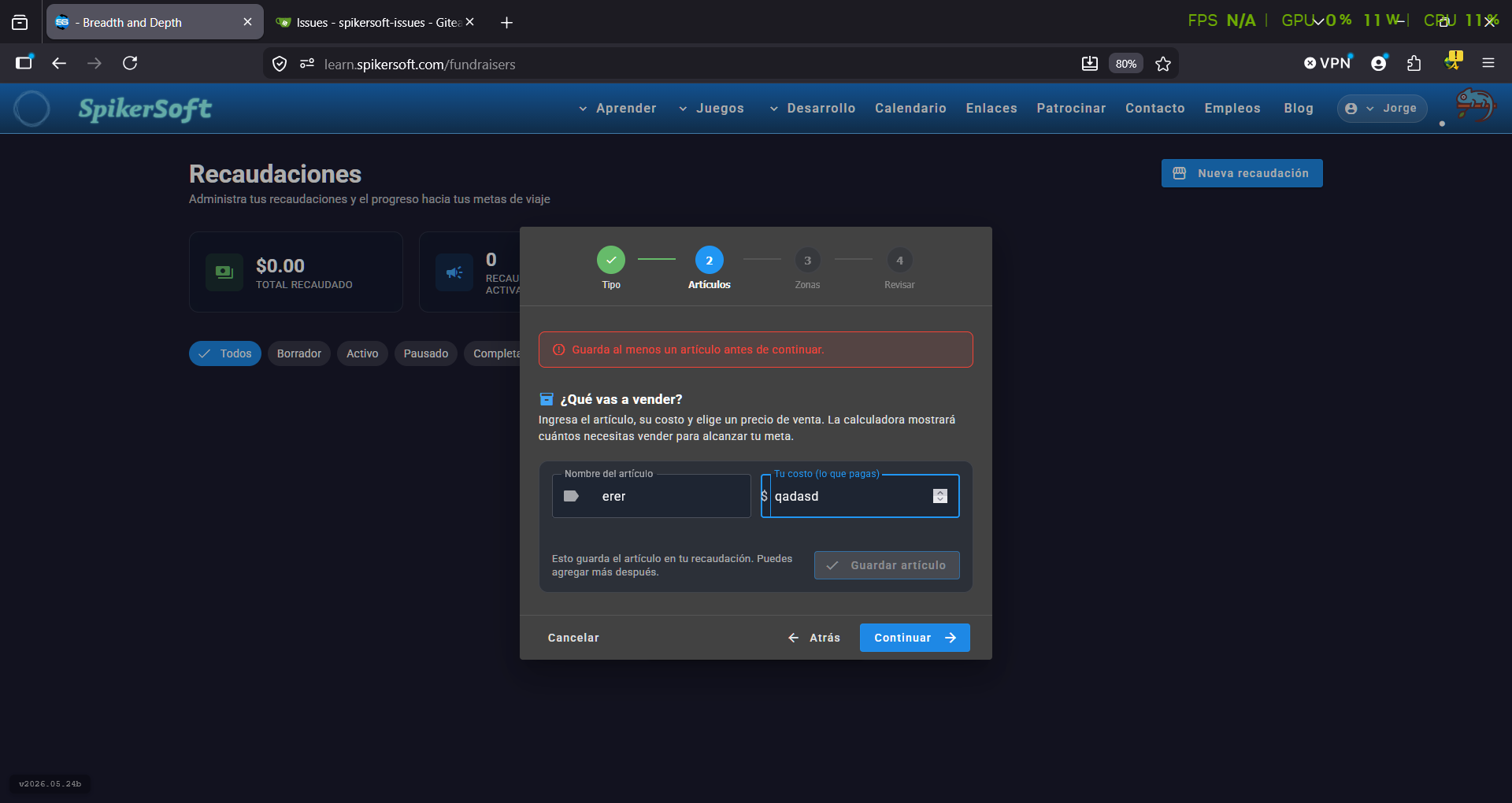Open the Calendario page
The image size is (1512, 803).
coord(910,109)
